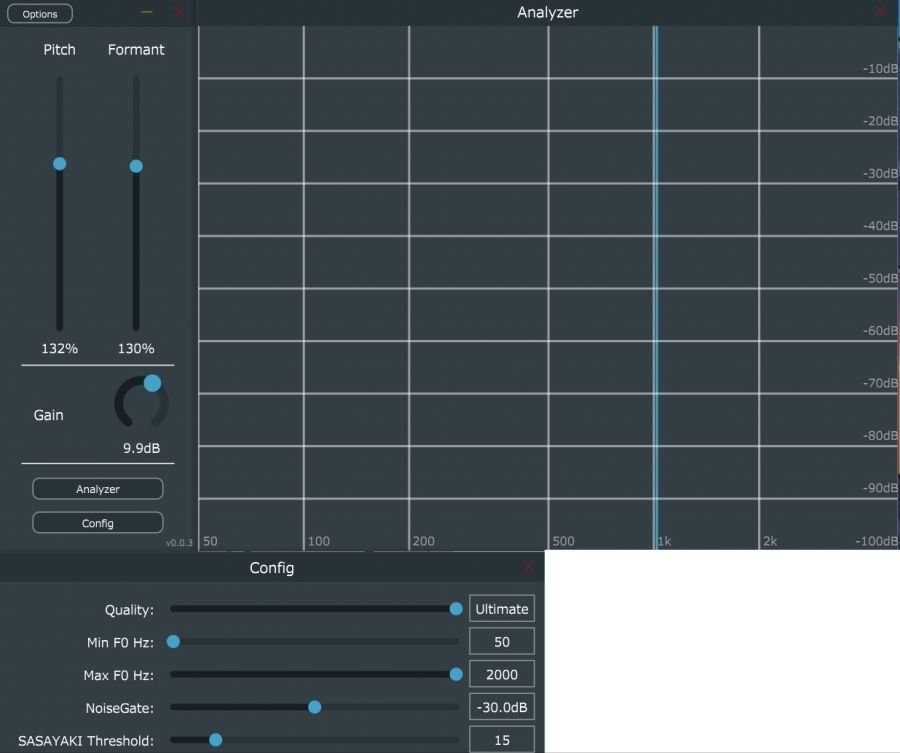900x753 pixels.
Task: Minimize the main voice changer window
Action: (x=146, y=11)
